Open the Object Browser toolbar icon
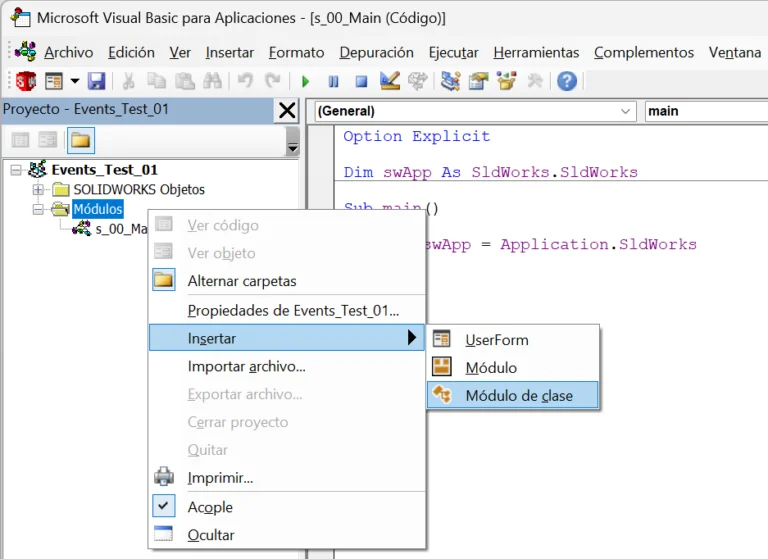Image resolution: width=768 pixels, height=559 pixels. point(506,81)
